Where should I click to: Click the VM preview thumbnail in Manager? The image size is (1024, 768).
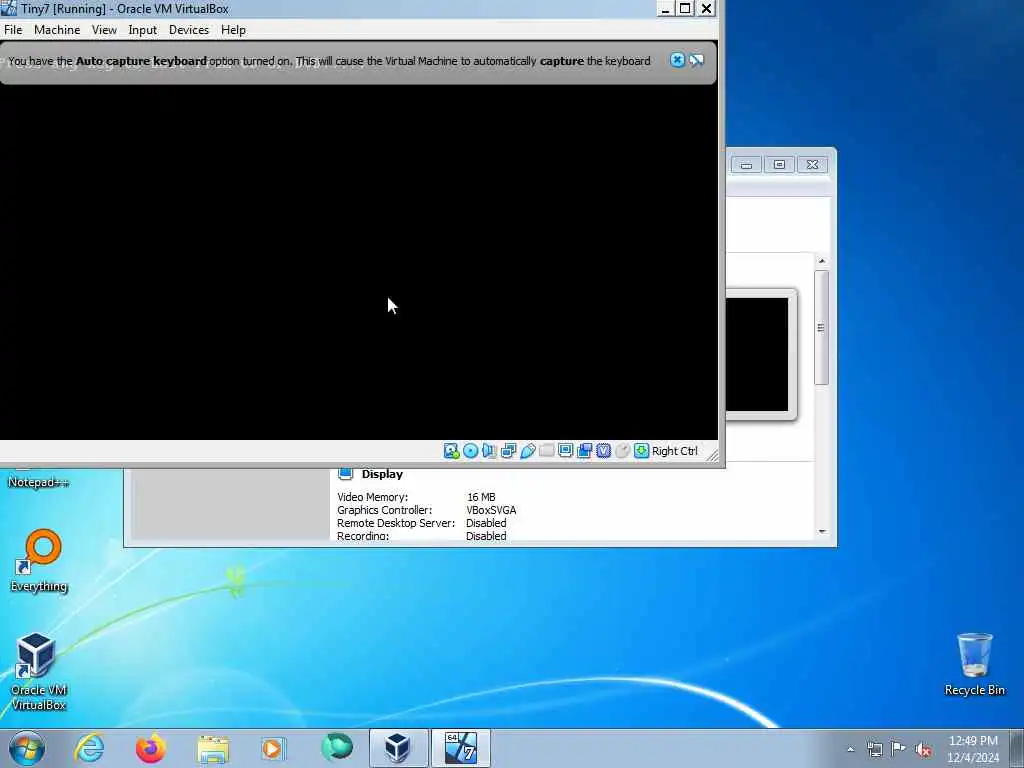coord(758,355)
